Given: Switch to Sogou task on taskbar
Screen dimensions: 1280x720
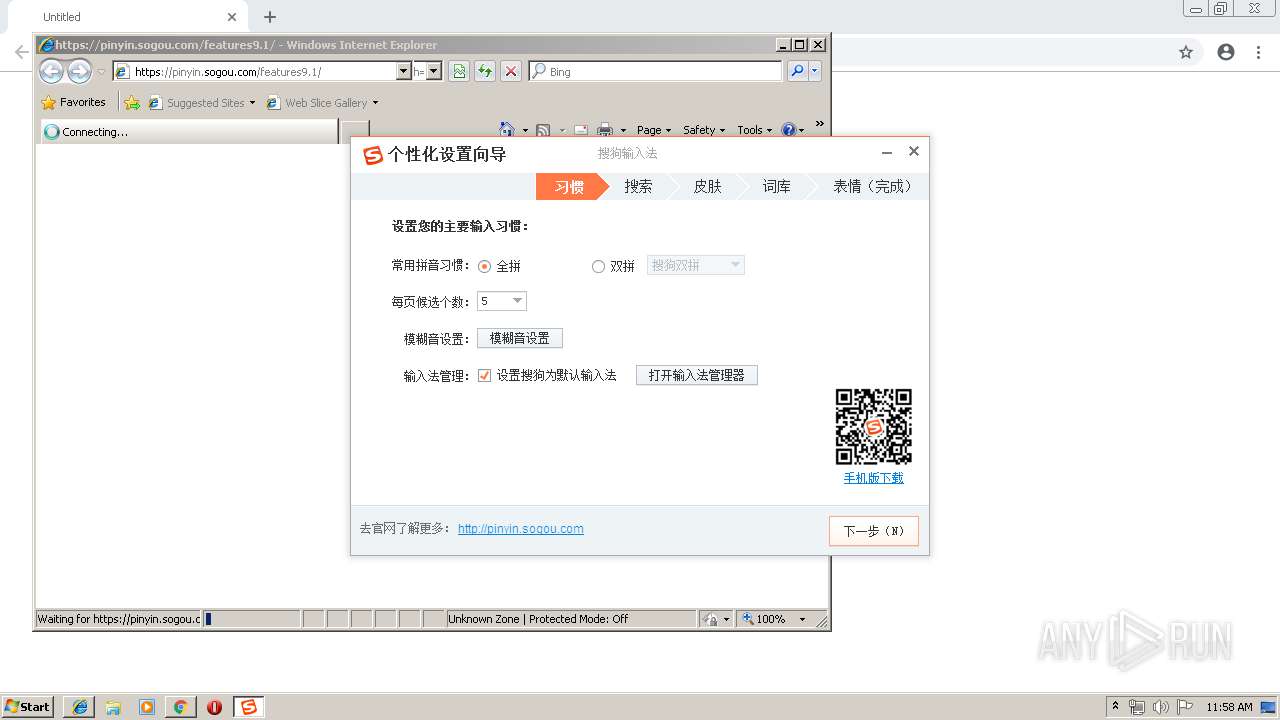Looking at the screenshot, I should (248, 707).
